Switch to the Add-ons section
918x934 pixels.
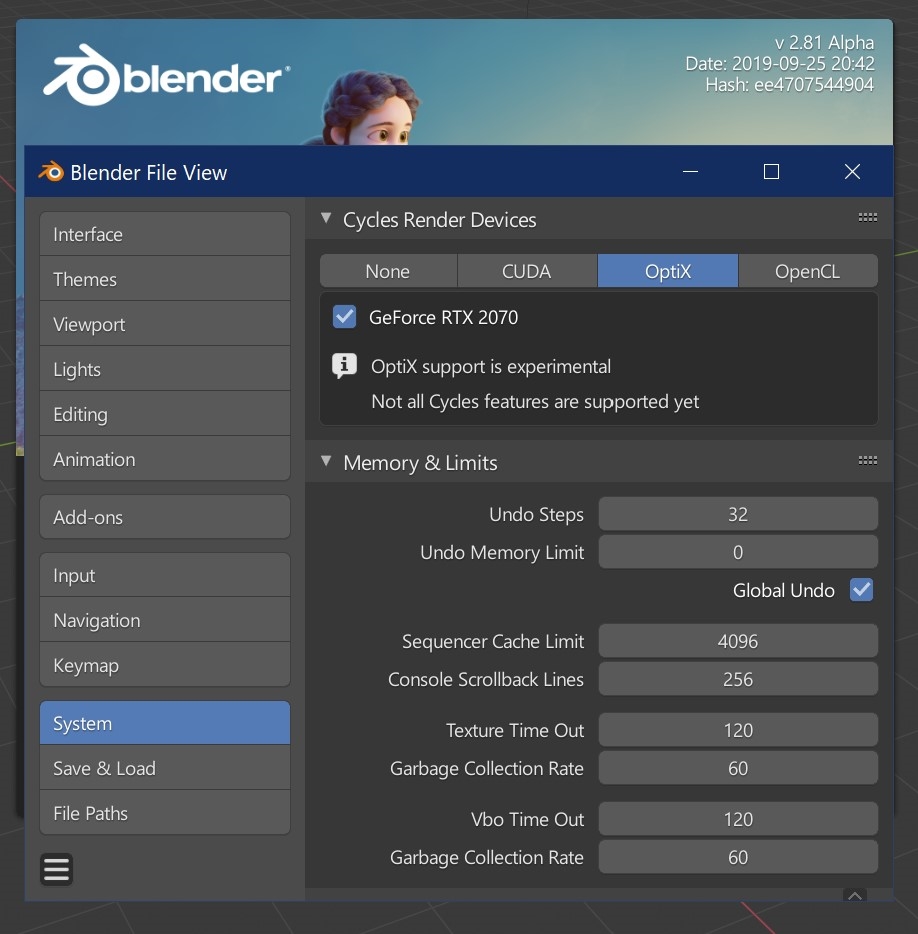point(165,516)
